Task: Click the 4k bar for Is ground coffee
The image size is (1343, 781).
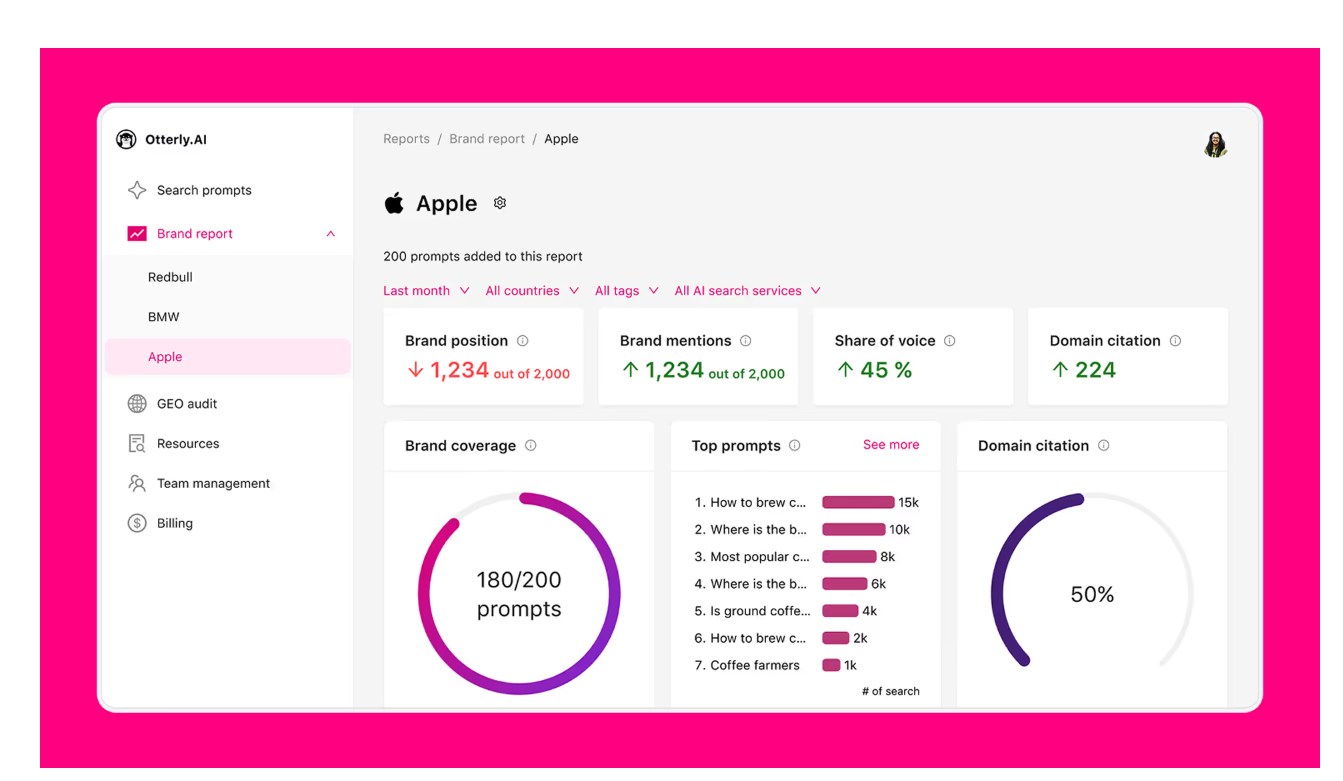Action: click(840, 611)
